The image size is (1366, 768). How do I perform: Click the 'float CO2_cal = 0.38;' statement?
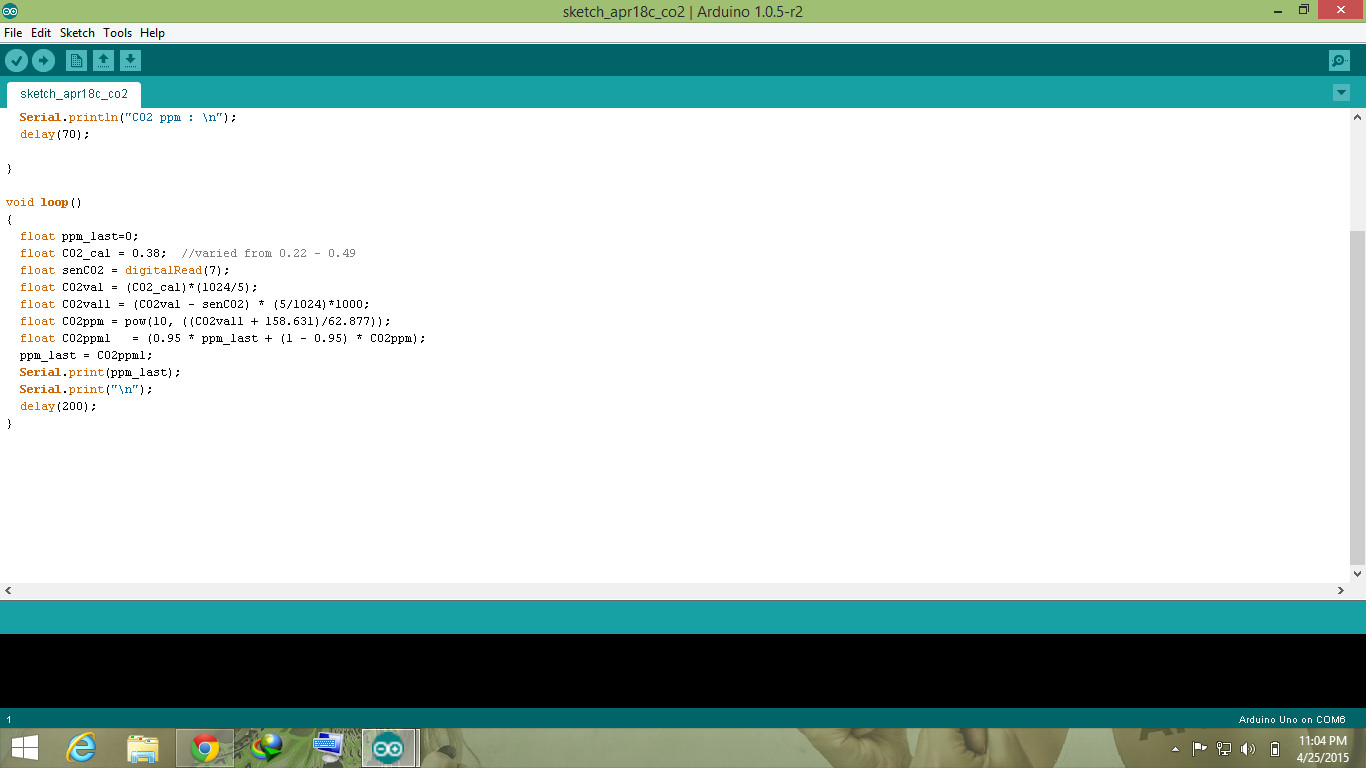click(93, 253)
